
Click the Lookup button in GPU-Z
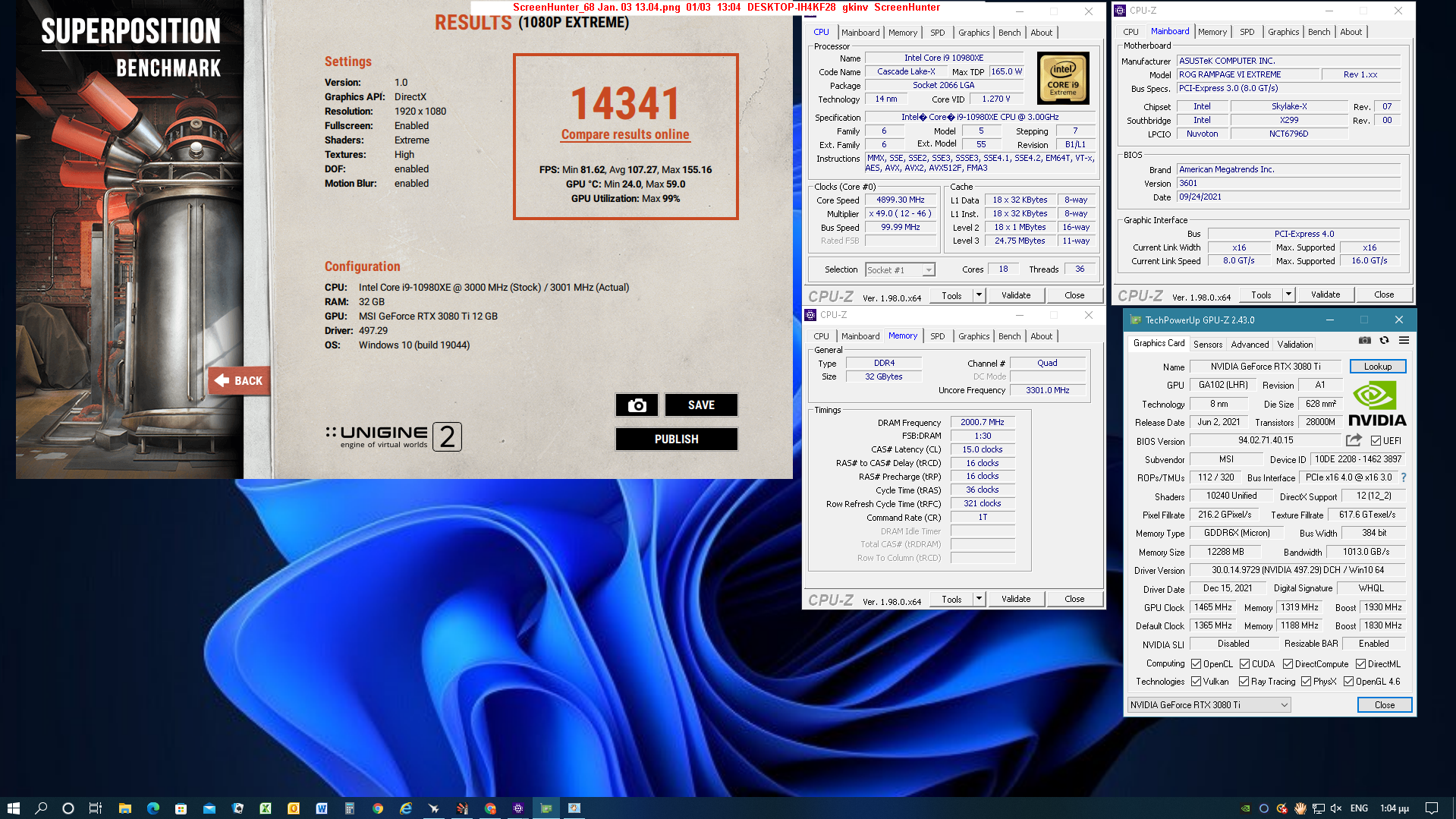click(x=1377, y=366)
